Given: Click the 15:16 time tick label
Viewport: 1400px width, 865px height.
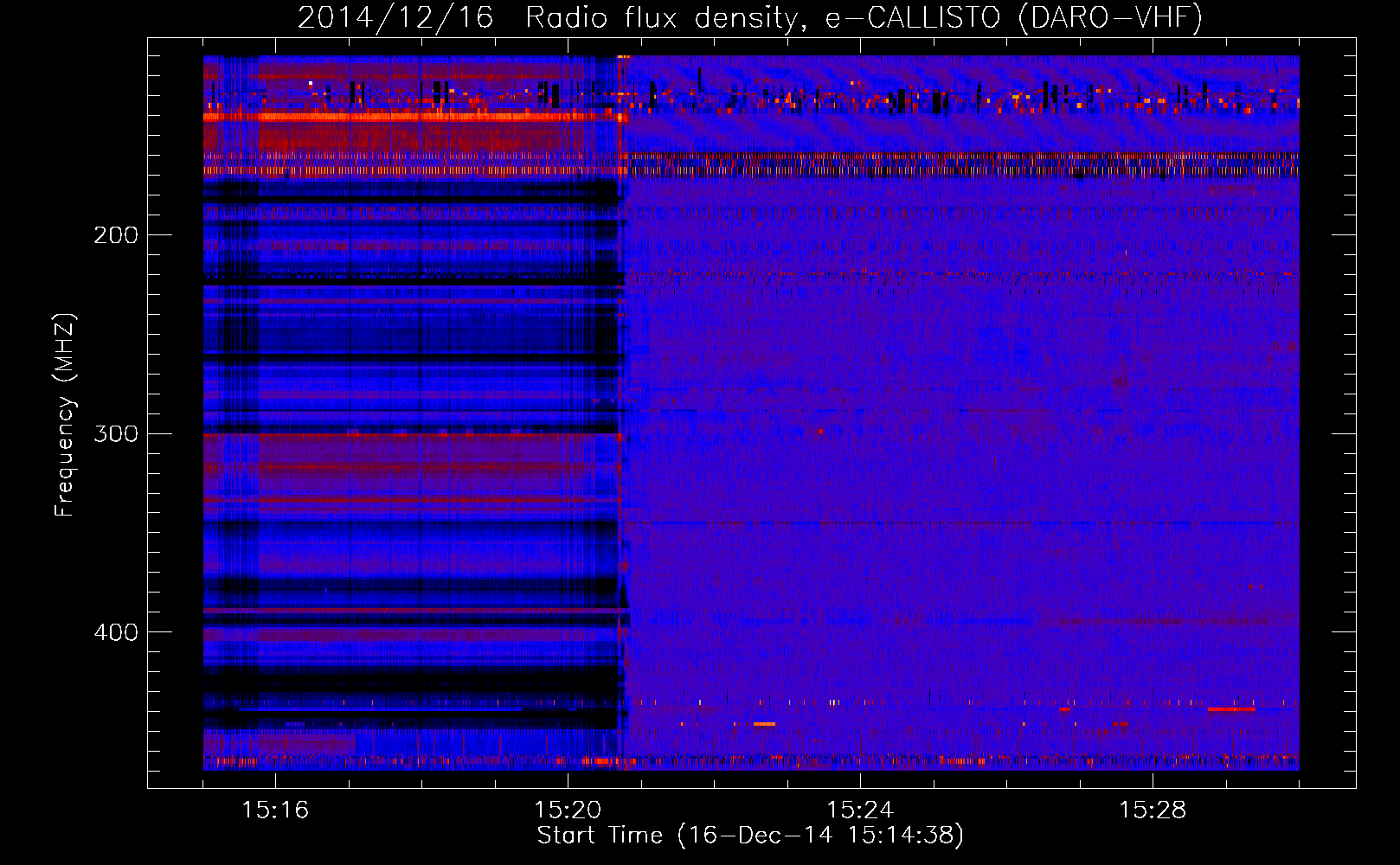Looking at the screenshot, I should point(275,811).
